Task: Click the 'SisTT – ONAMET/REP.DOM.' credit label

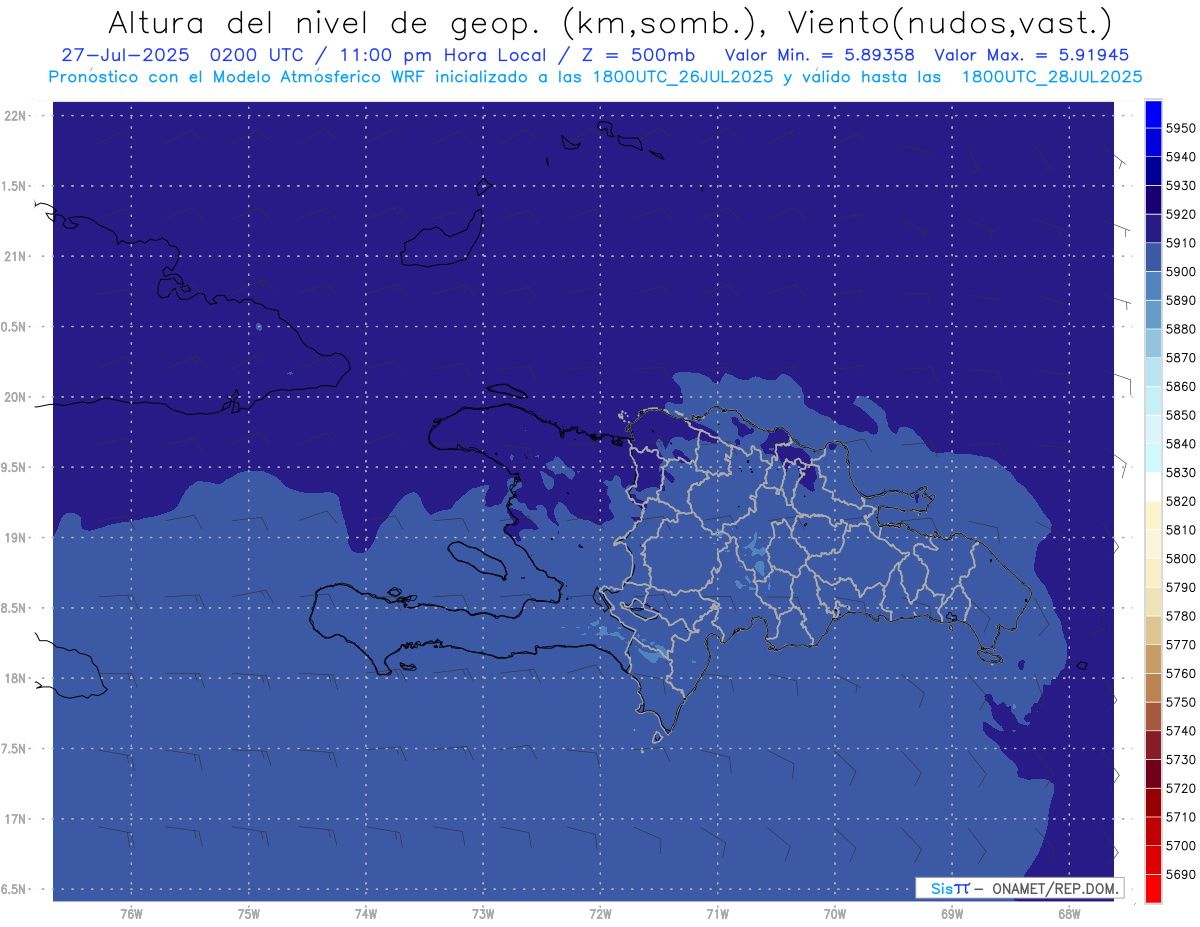Action: [1020, 888]
